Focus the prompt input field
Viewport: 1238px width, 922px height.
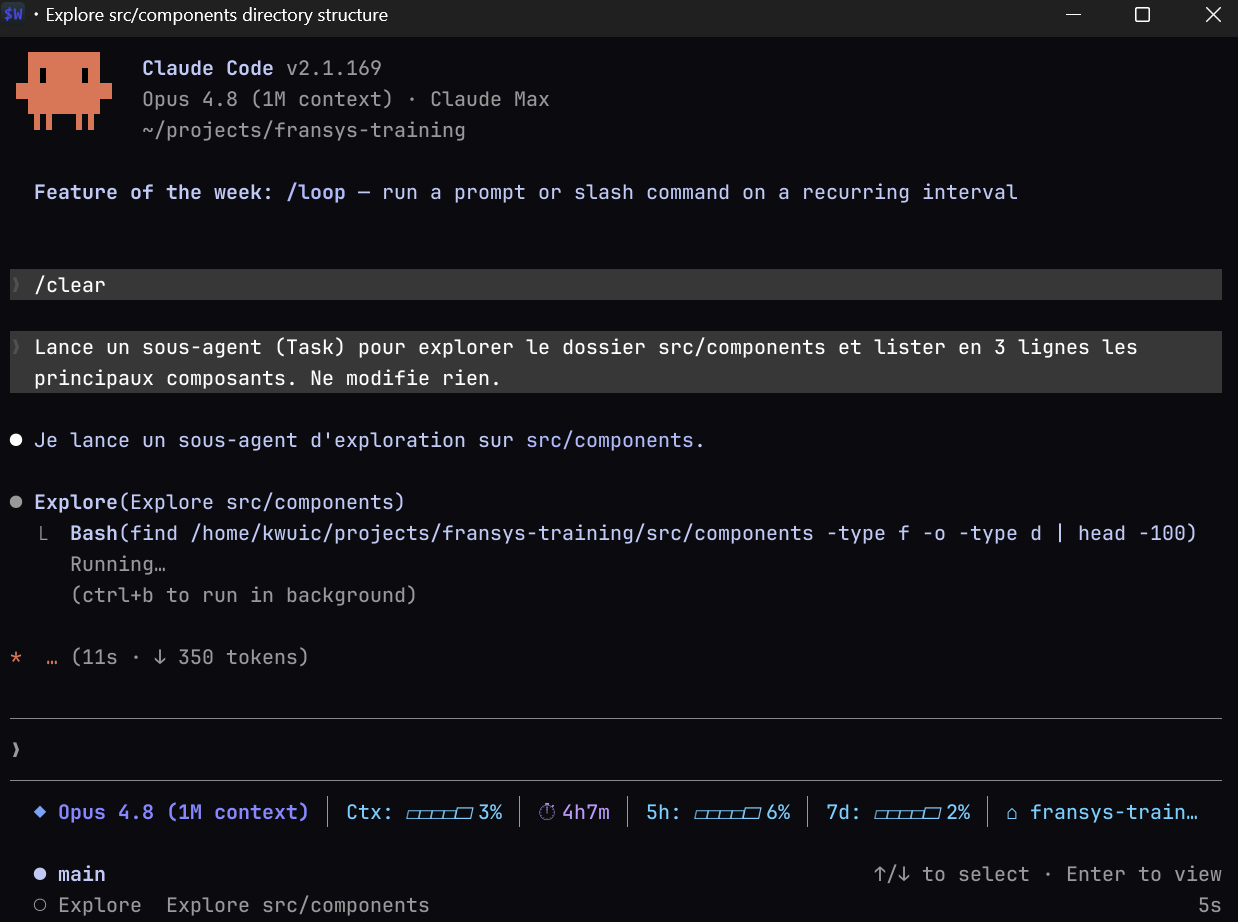[616, 750]
